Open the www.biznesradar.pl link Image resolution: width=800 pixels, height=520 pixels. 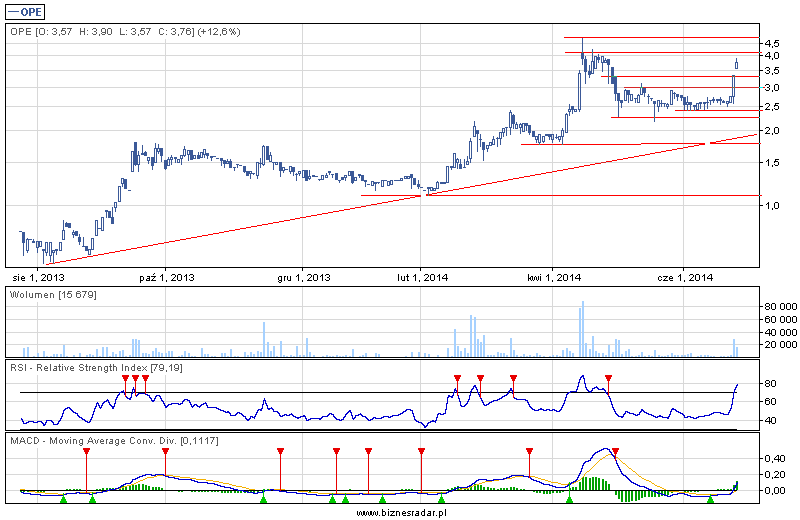401,512
